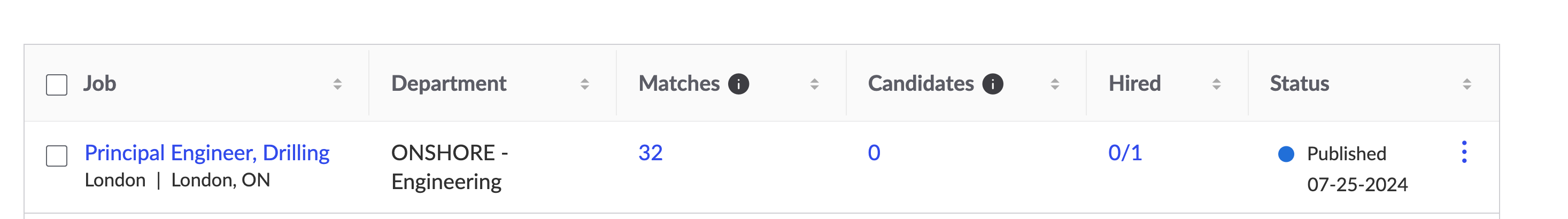Click the 0/1 hired link
The height and width of the screenshot is (219, 1568).
click(1125, 153)
